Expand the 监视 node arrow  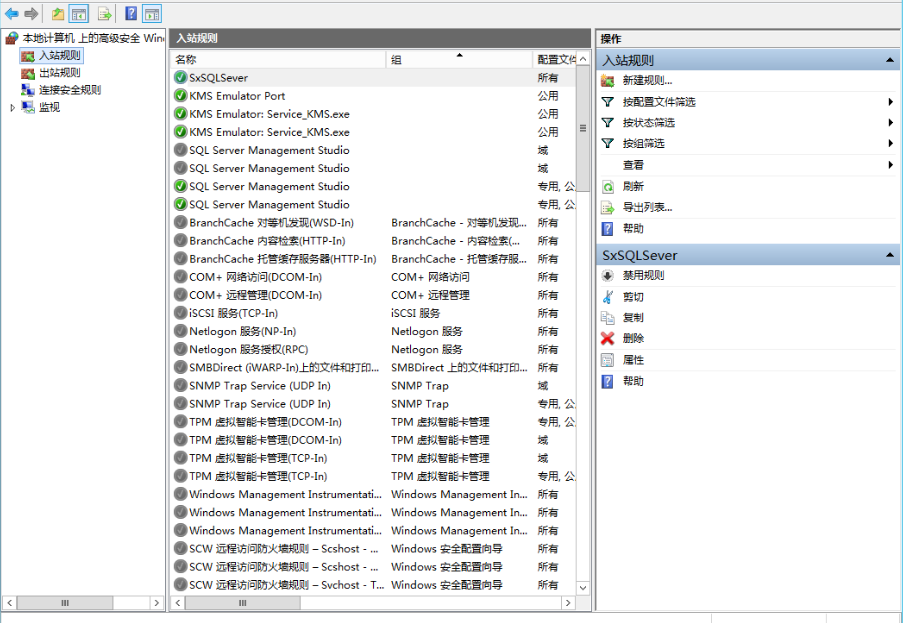(12, 108)
